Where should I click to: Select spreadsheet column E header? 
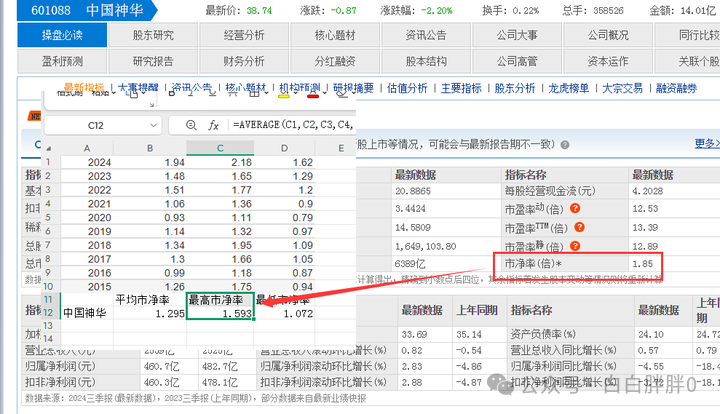pos(341,148)
